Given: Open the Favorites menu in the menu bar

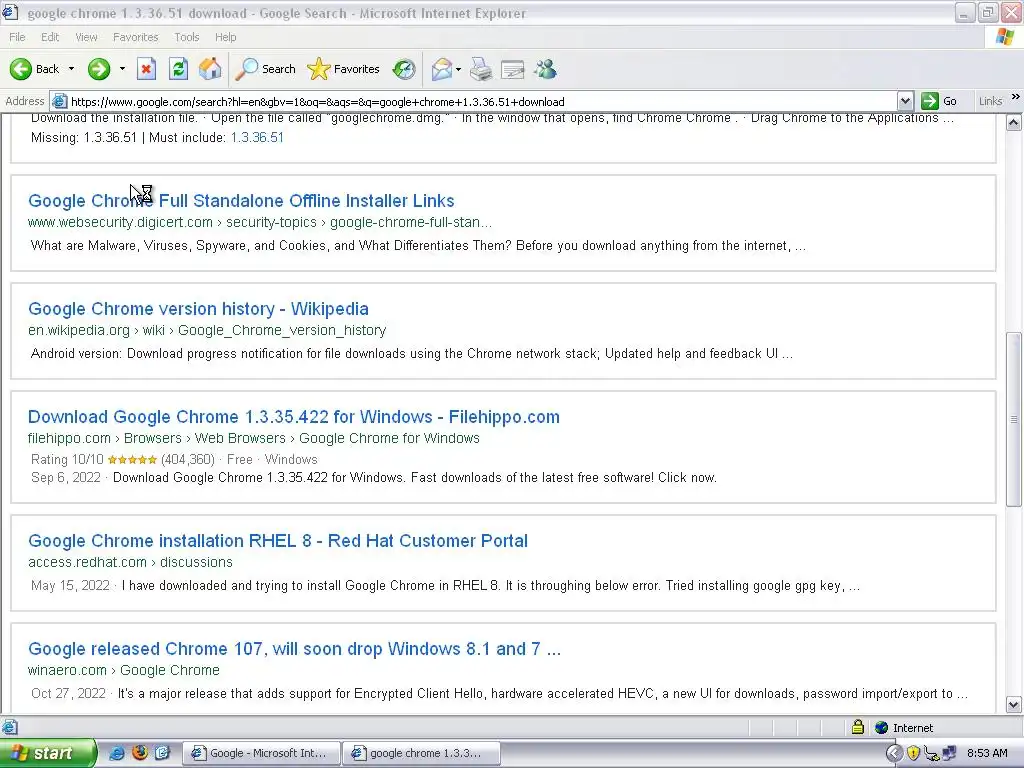Looking at the screenshot, I should click(x=135, y=37).
